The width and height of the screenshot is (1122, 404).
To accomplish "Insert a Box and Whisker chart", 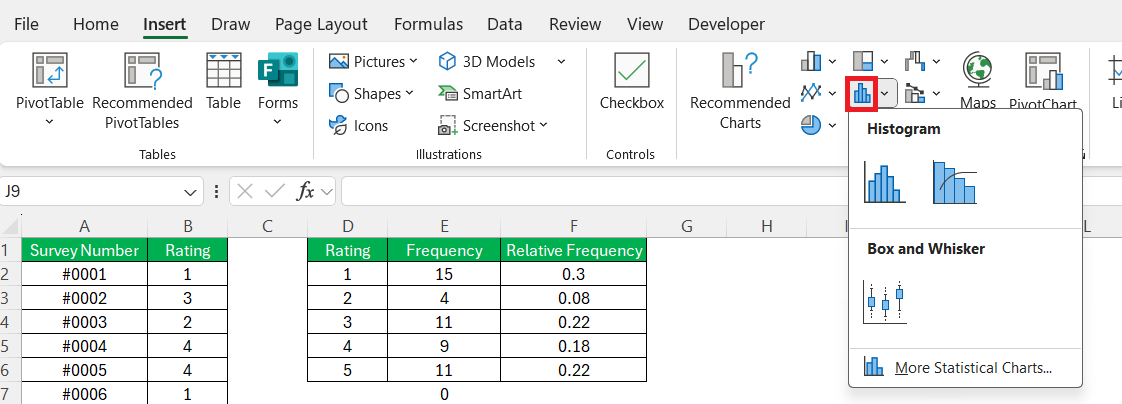I will (x=886, y=301).
